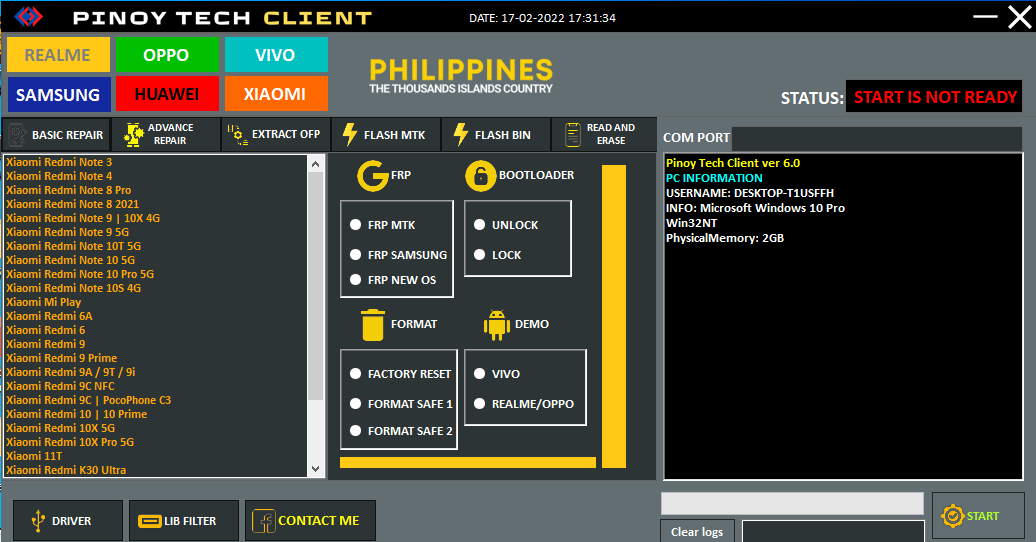The height and width of the screenshot is (542, 1036).
Task: Click the Format trash can icon
Action: point(373,325)
